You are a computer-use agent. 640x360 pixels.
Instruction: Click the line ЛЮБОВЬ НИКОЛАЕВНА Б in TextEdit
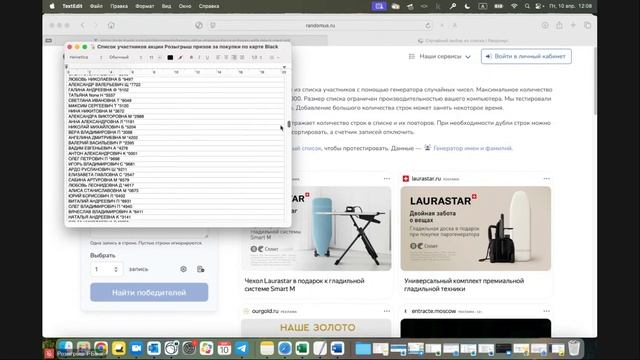[101, 79]
